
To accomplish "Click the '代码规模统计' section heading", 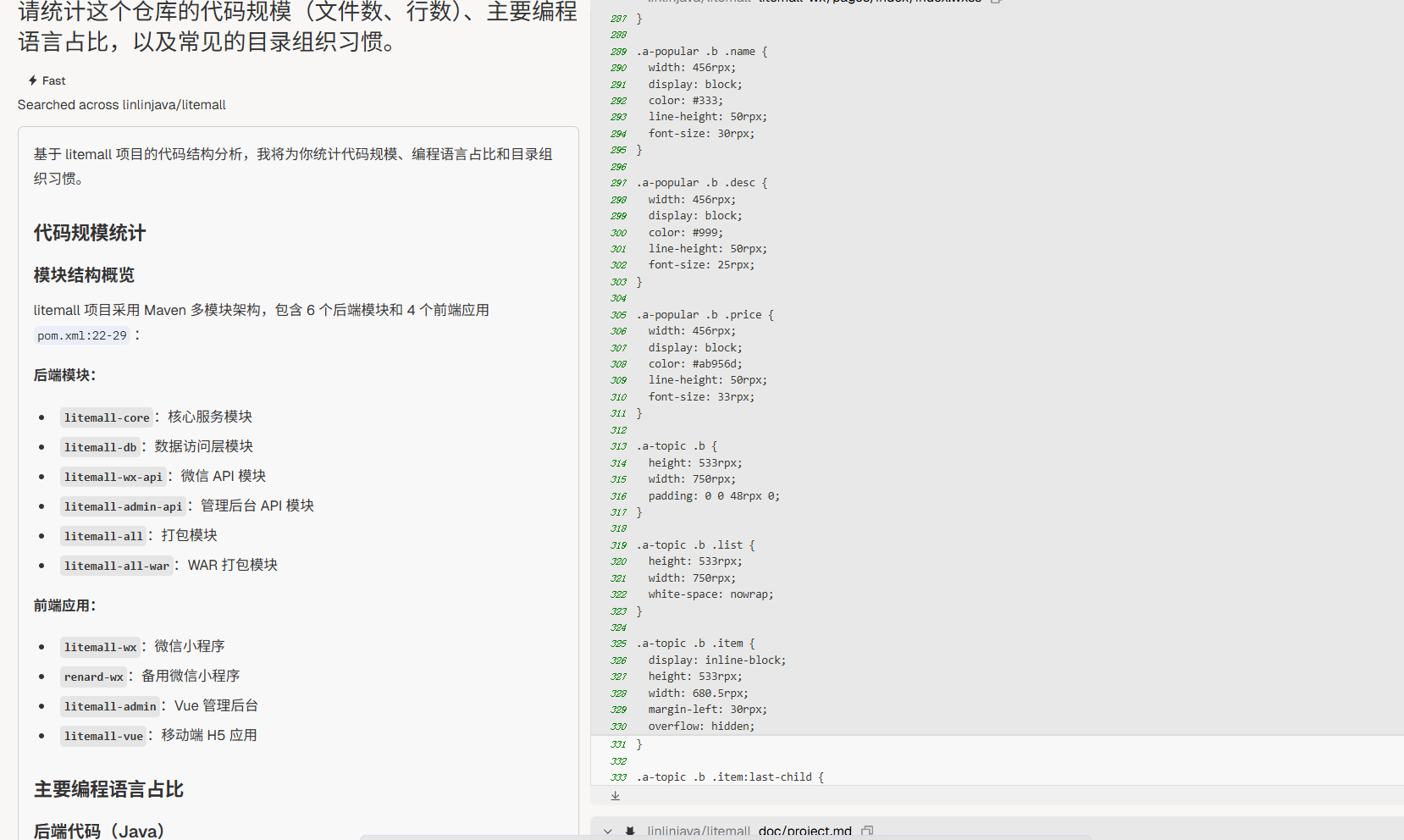I will (90, 233).
